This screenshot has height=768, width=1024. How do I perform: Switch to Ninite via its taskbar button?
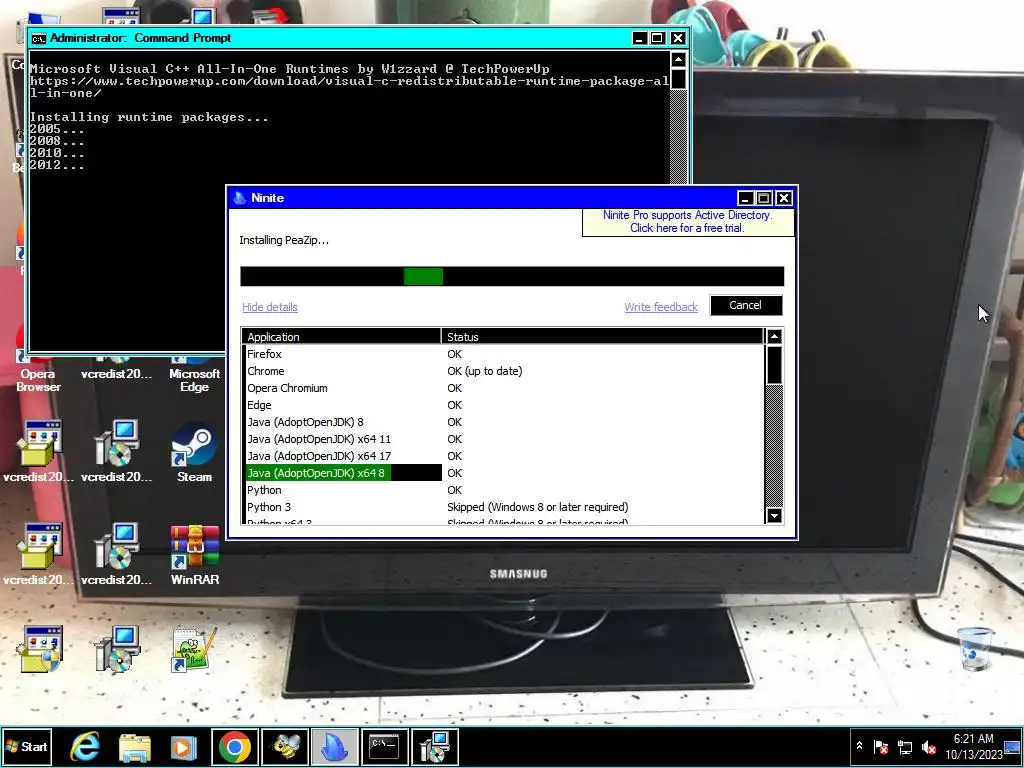pyautogui.click(x=334, y=746)
